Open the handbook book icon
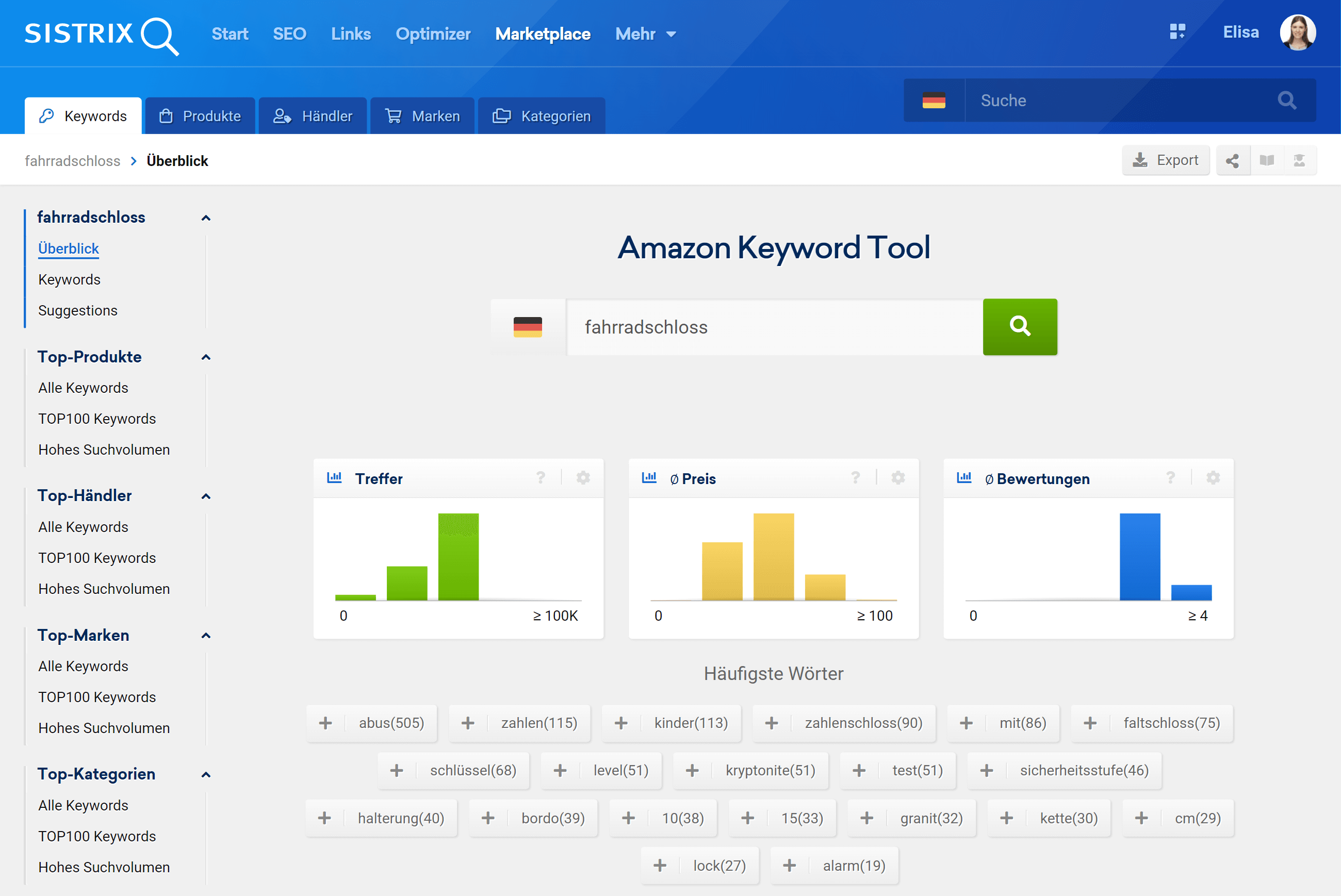Screen dimensions: 1341x896 click(1266, 160)
